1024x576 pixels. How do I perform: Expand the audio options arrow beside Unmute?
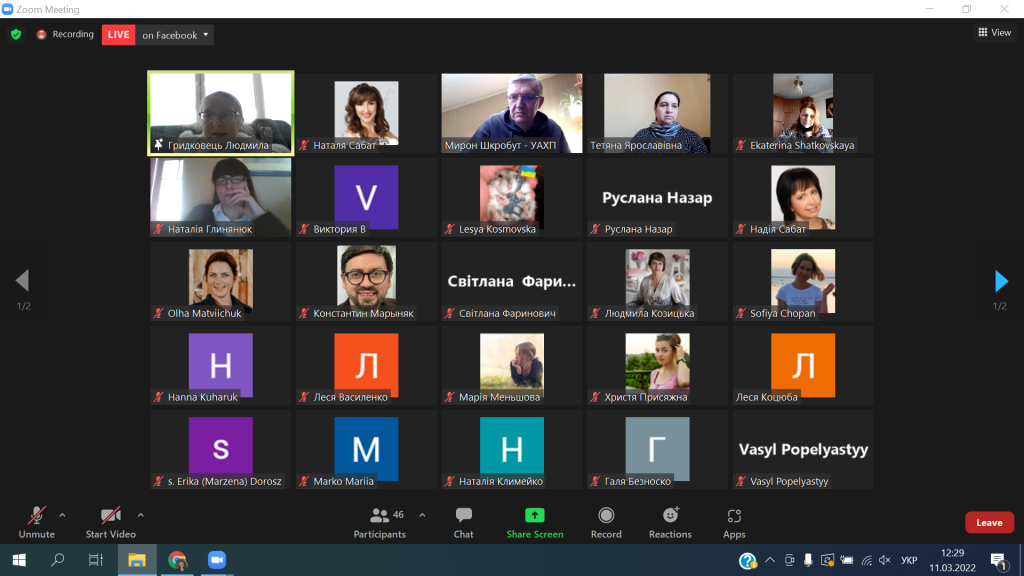click(x=62, y=516)
